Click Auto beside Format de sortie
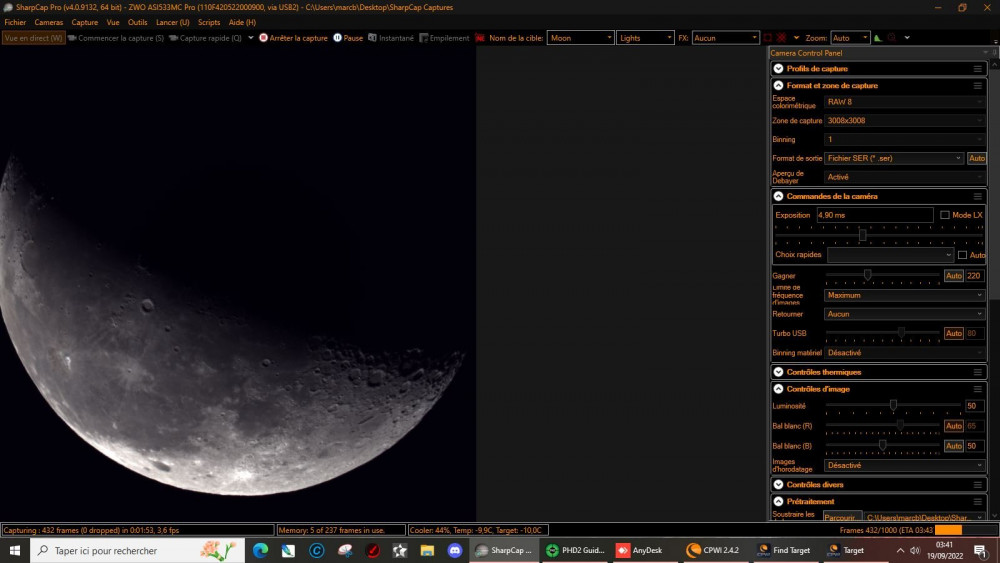Image resolution: width=1000 pixels, height=563 pixels. click(x=976, y=158)
